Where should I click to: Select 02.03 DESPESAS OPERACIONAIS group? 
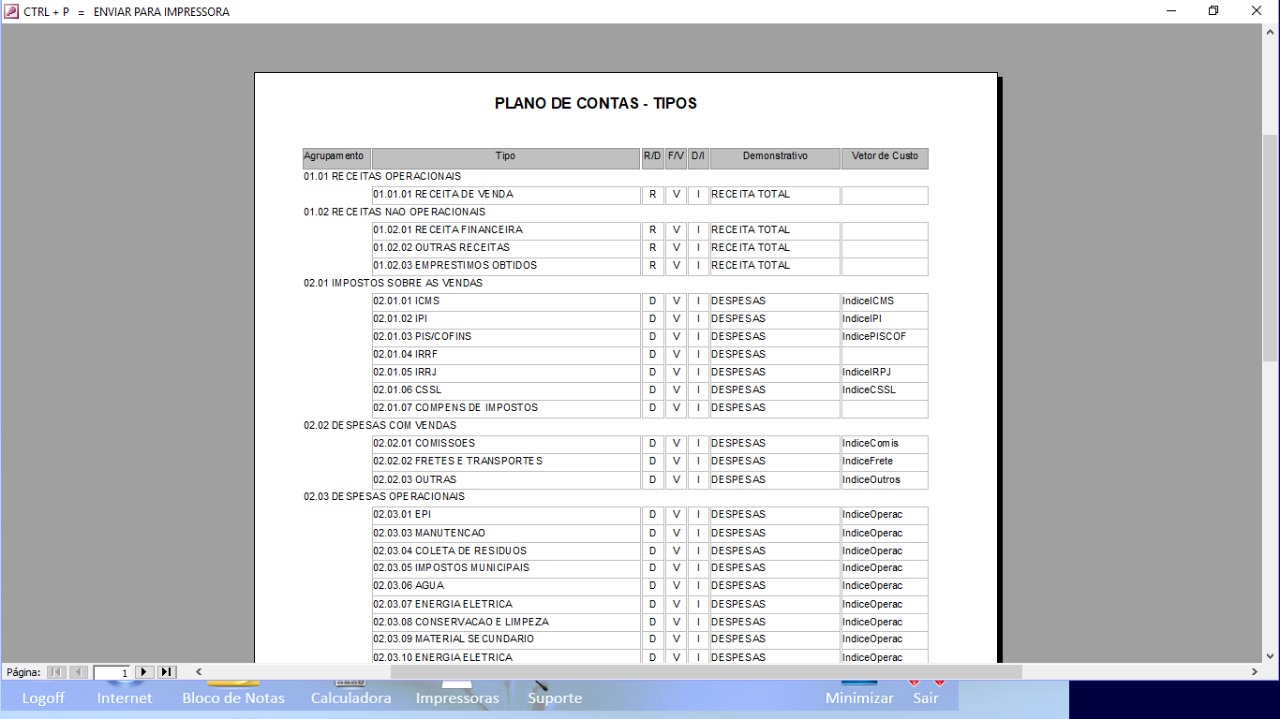click(x=384, y=497)
